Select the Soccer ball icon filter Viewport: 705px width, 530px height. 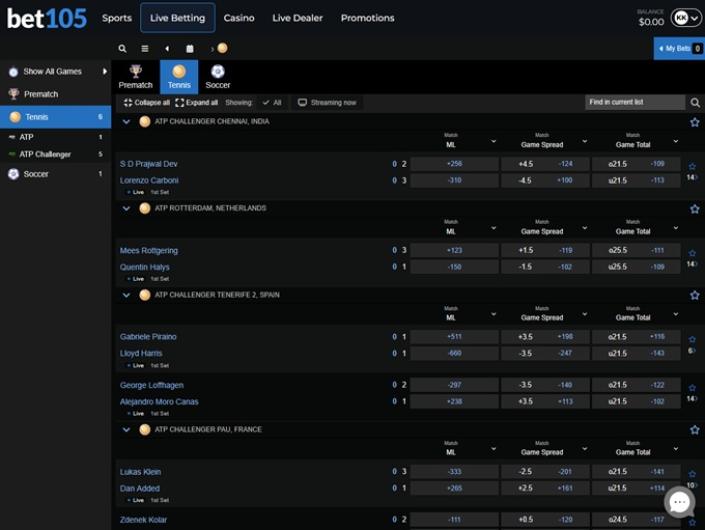point(218,72)
